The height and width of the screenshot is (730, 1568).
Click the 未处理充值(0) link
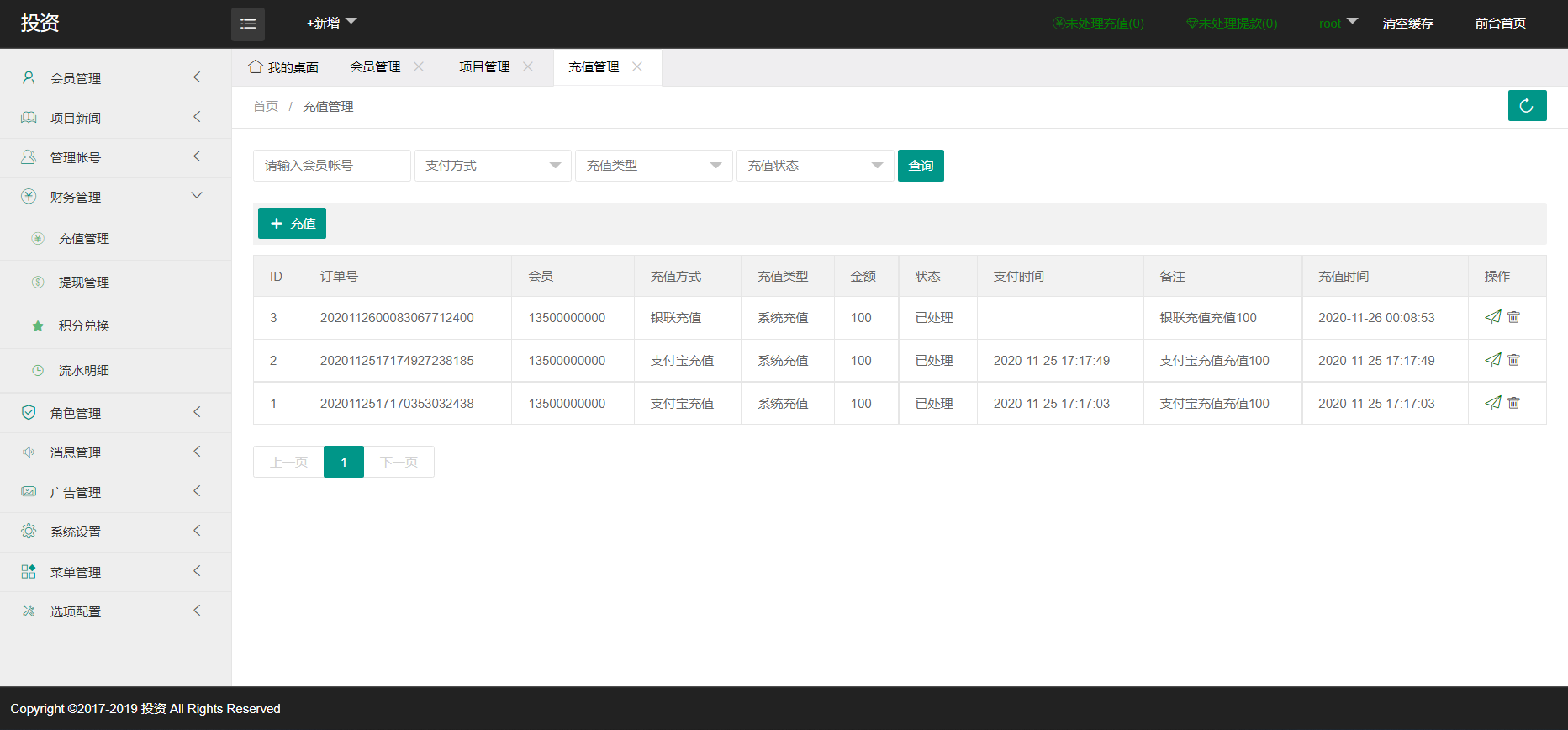pyautogui.click(x=1098, y=24)
